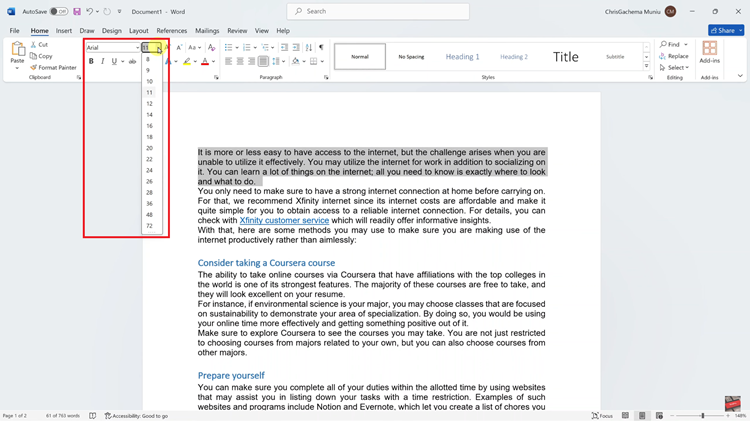Switch to the Insert tab
The width and height of the screenshot is (750, 421).
pos(64,31)
